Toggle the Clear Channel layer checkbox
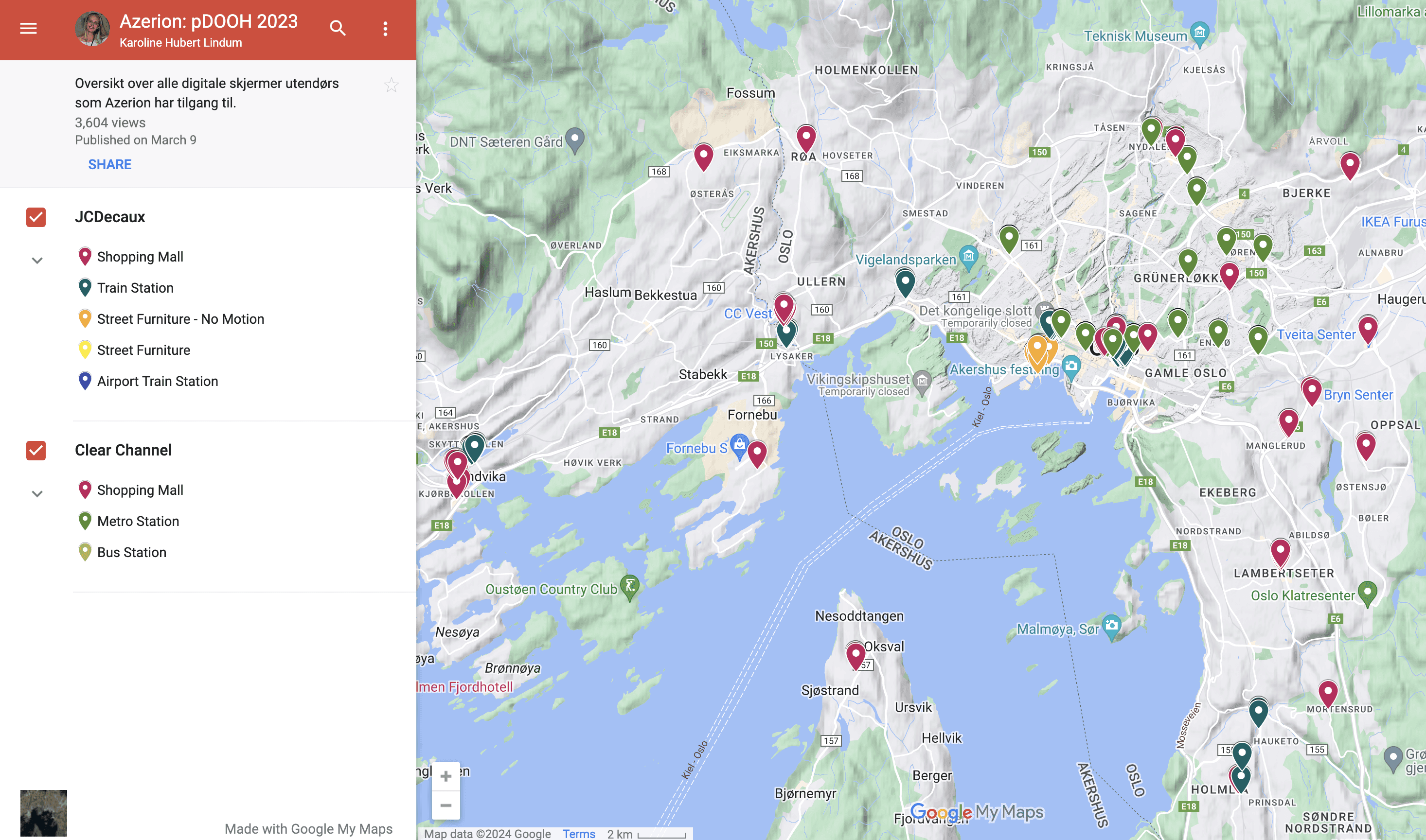 (36, 450)
